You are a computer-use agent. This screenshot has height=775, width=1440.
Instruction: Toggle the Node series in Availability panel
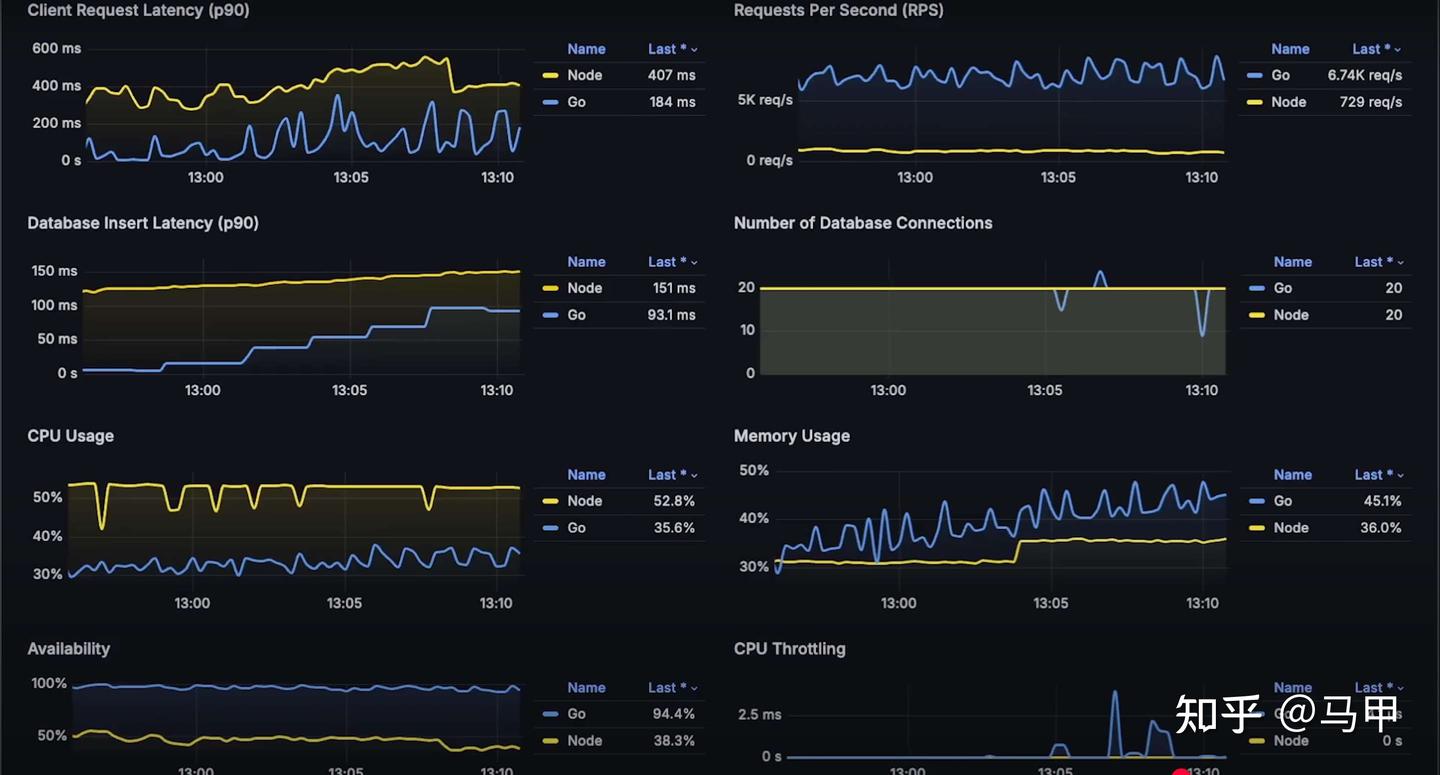tap(584, 740)
